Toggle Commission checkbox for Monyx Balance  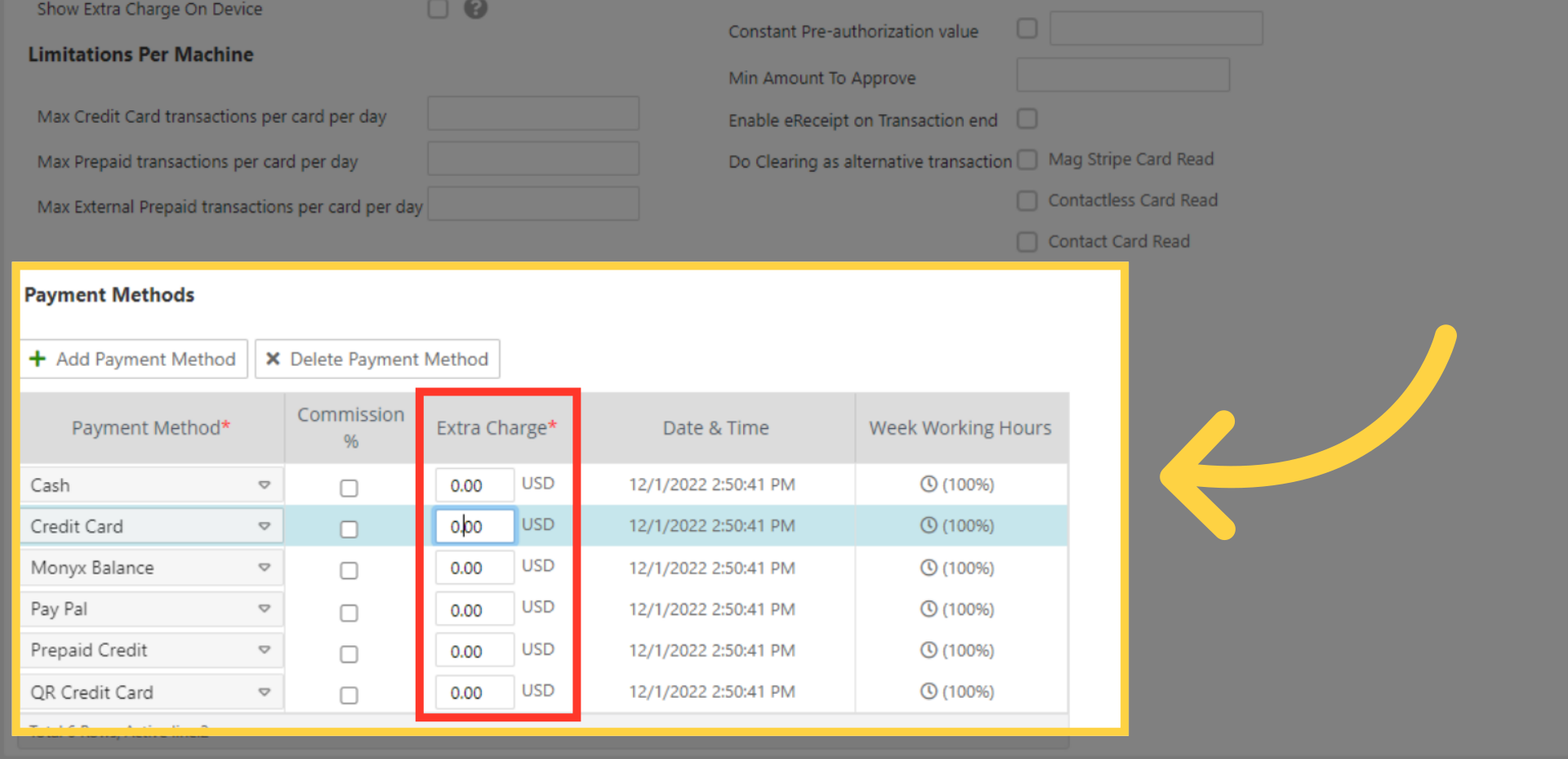(x=349, y=570)
